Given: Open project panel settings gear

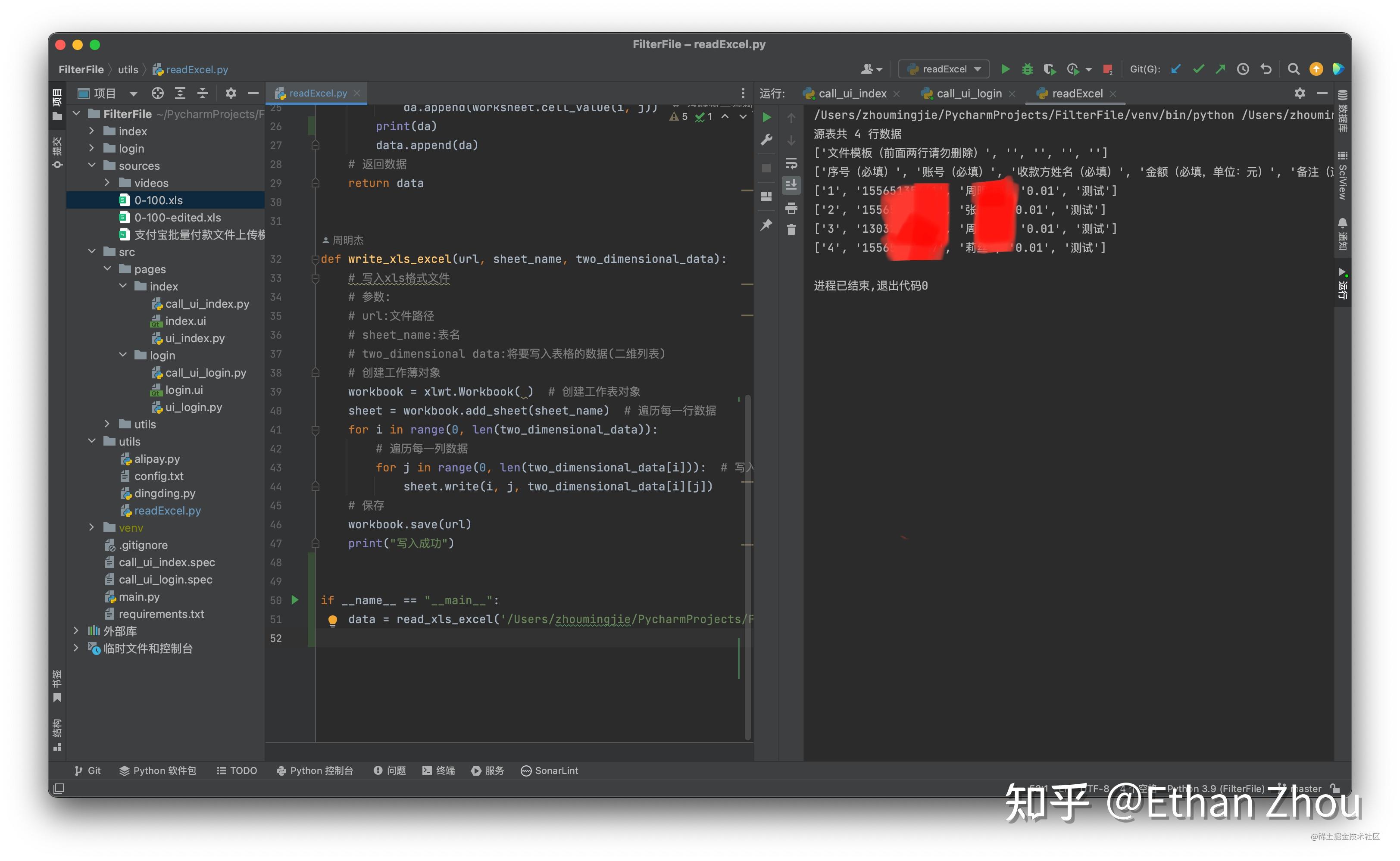Looking at the screenshot, I should coord(231,93).
